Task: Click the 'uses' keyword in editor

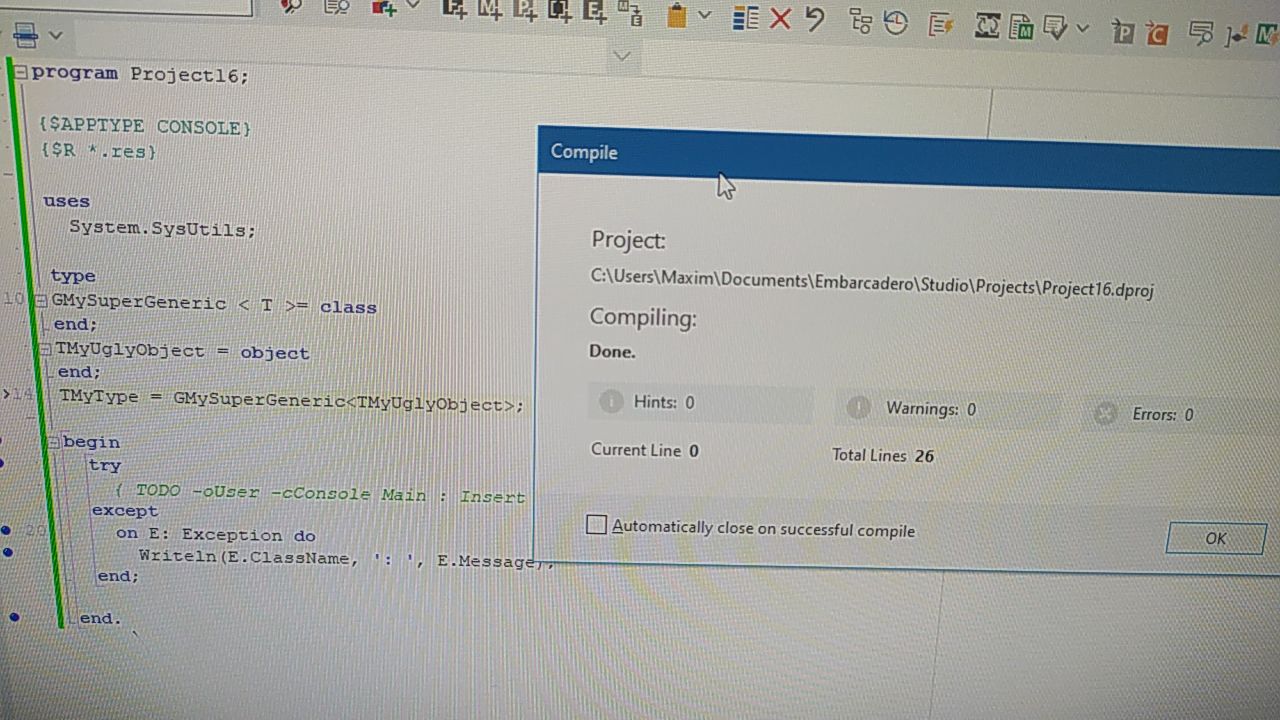Action: pyautogui.click(x=66, y=201)
